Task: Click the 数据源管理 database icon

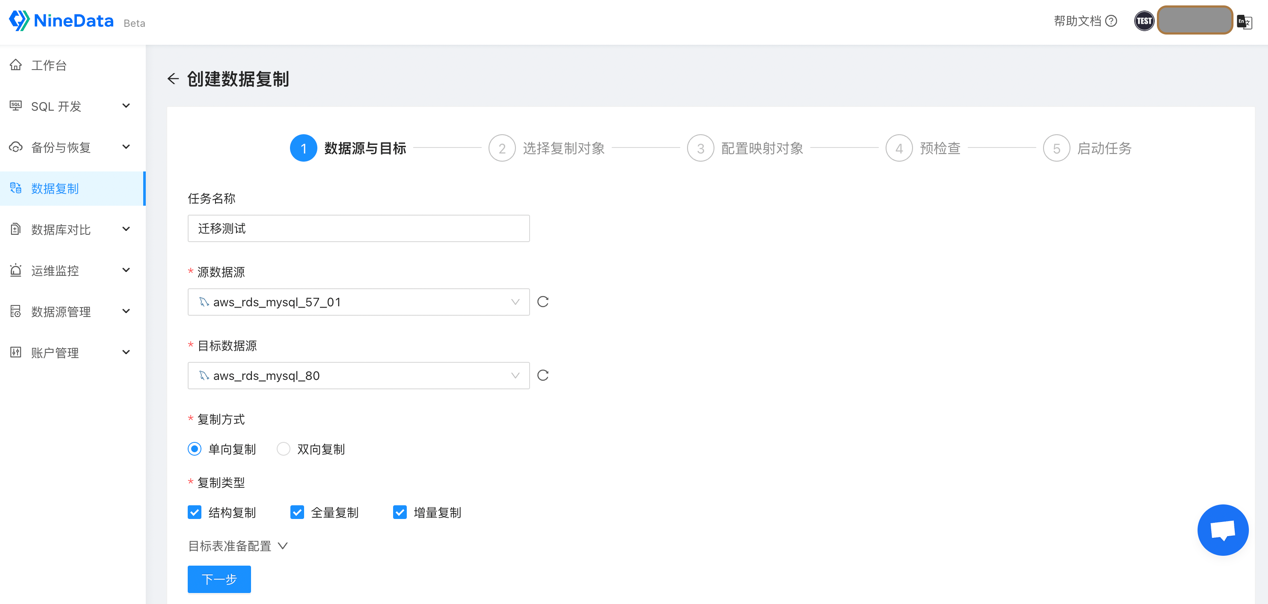Action: point(16,311)
